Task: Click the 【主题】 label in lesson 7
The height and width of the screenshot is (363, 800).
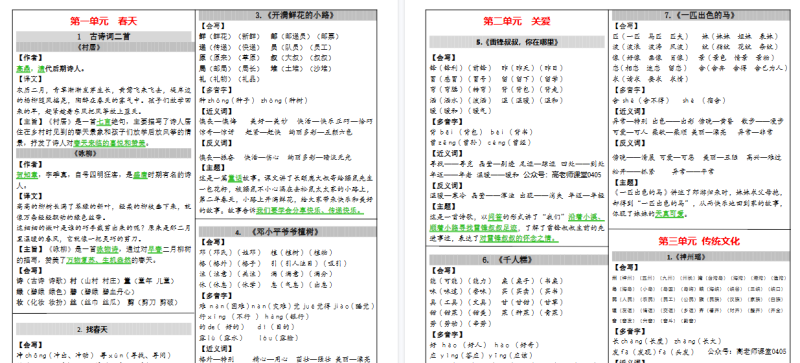Action: [x=627, y=182]
